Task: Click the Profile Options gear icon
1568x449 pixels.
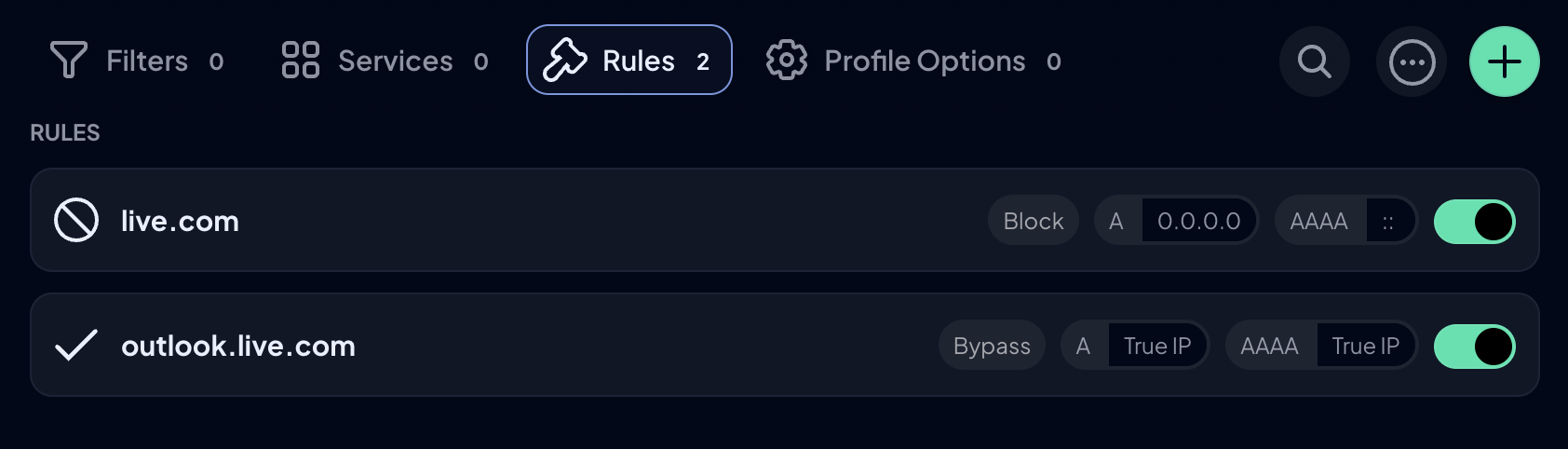Action: pos(787,61)
